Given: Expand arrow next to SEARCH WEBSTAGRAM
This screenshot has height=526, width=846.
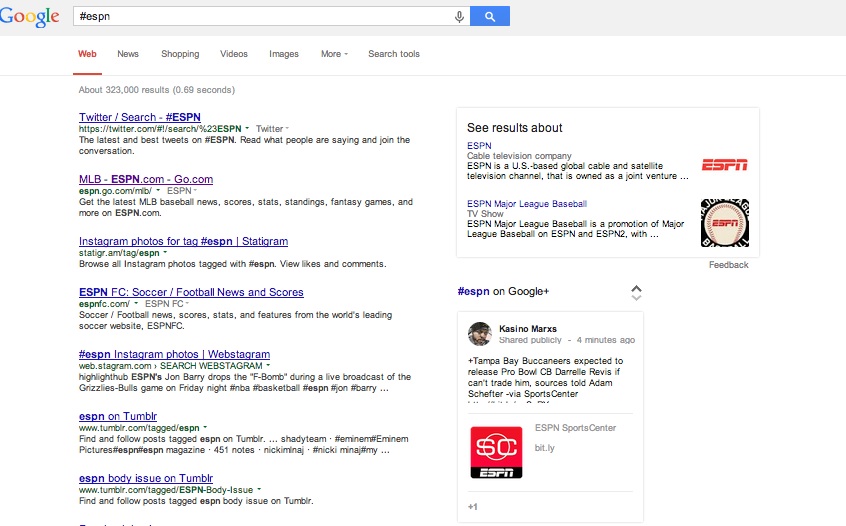Looking at the screenshot, I should (x=268, y=365).
